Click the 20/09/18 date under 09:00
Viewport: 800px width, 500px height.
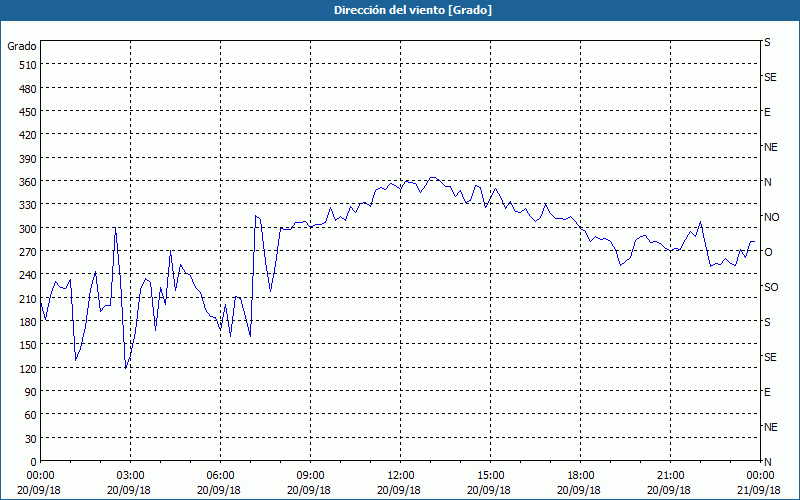pyautogui.click(x=310, y=490)
